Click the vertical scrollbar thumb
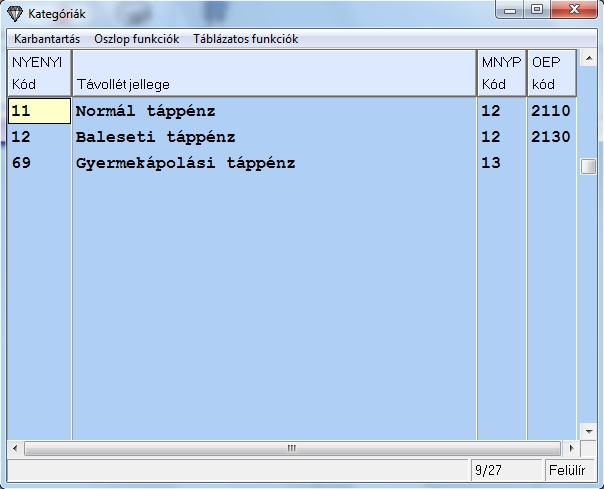This screenshot has height=489, width=604. pos(588,166)
